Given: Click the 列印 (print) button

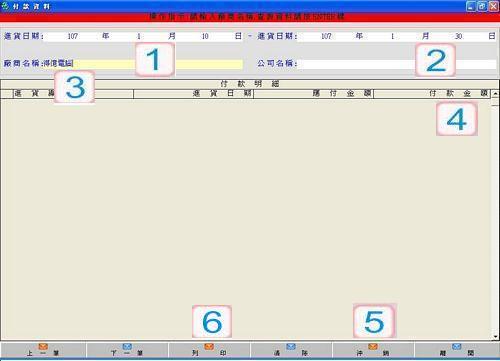Looking at the screenshot, I should (x=209, y=350).
